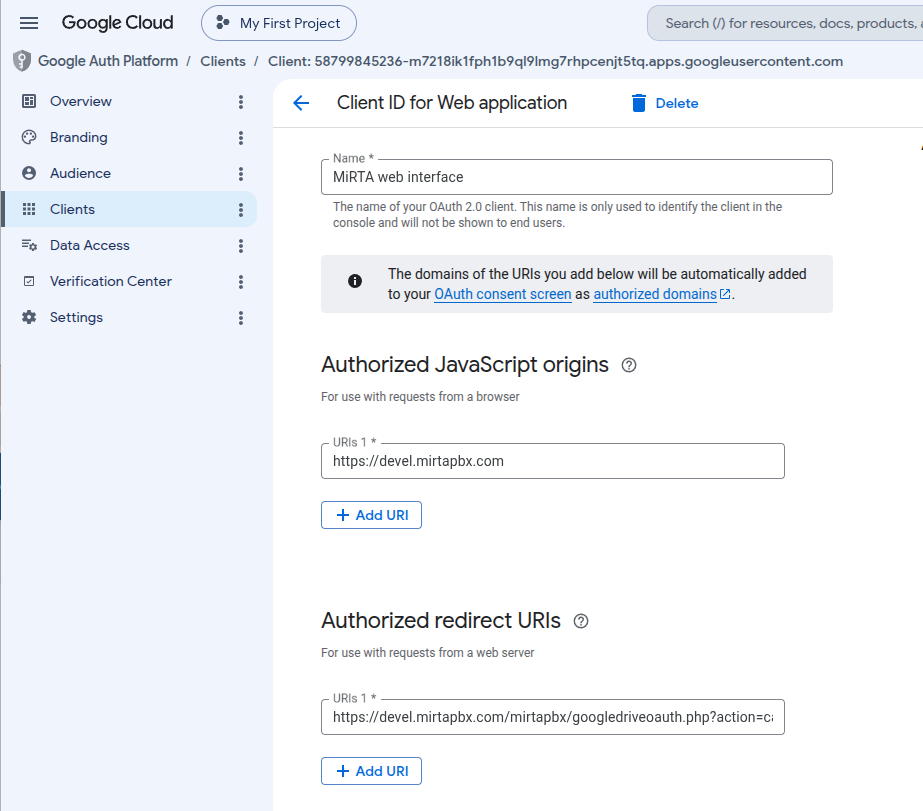Click the Google Cloud logo

point(117,23)
